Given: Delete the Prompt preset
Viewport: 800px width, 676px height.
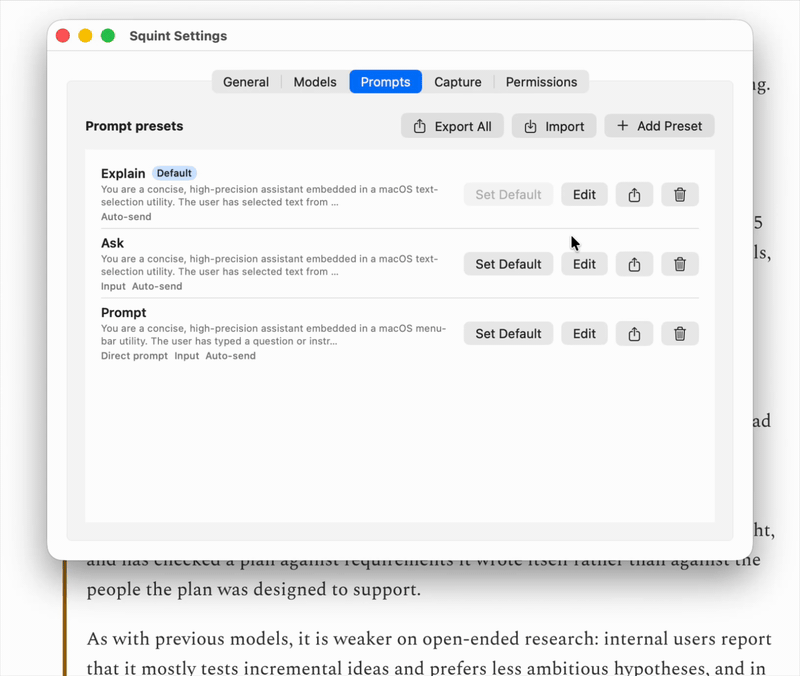Looking at the screenshot, I should (x=680, y=334).
